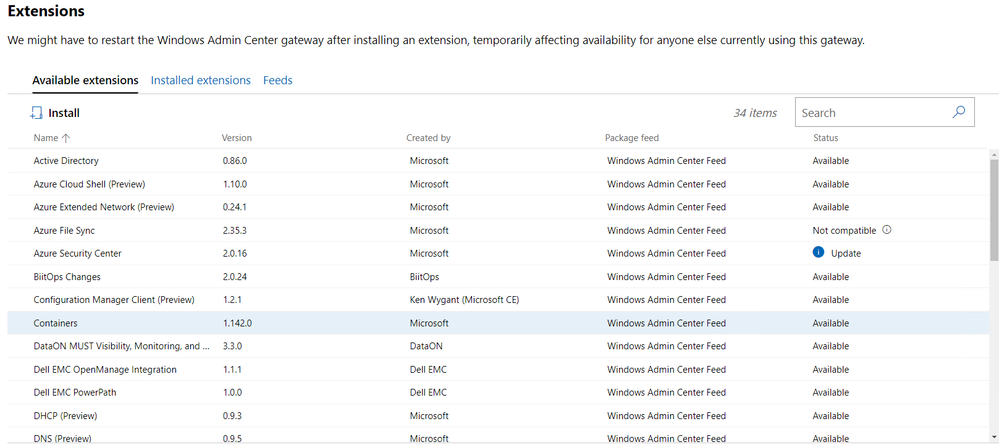Select Dell EMC OpenManage Integration row
Screen dimensions: 999x444
[498, 369]
